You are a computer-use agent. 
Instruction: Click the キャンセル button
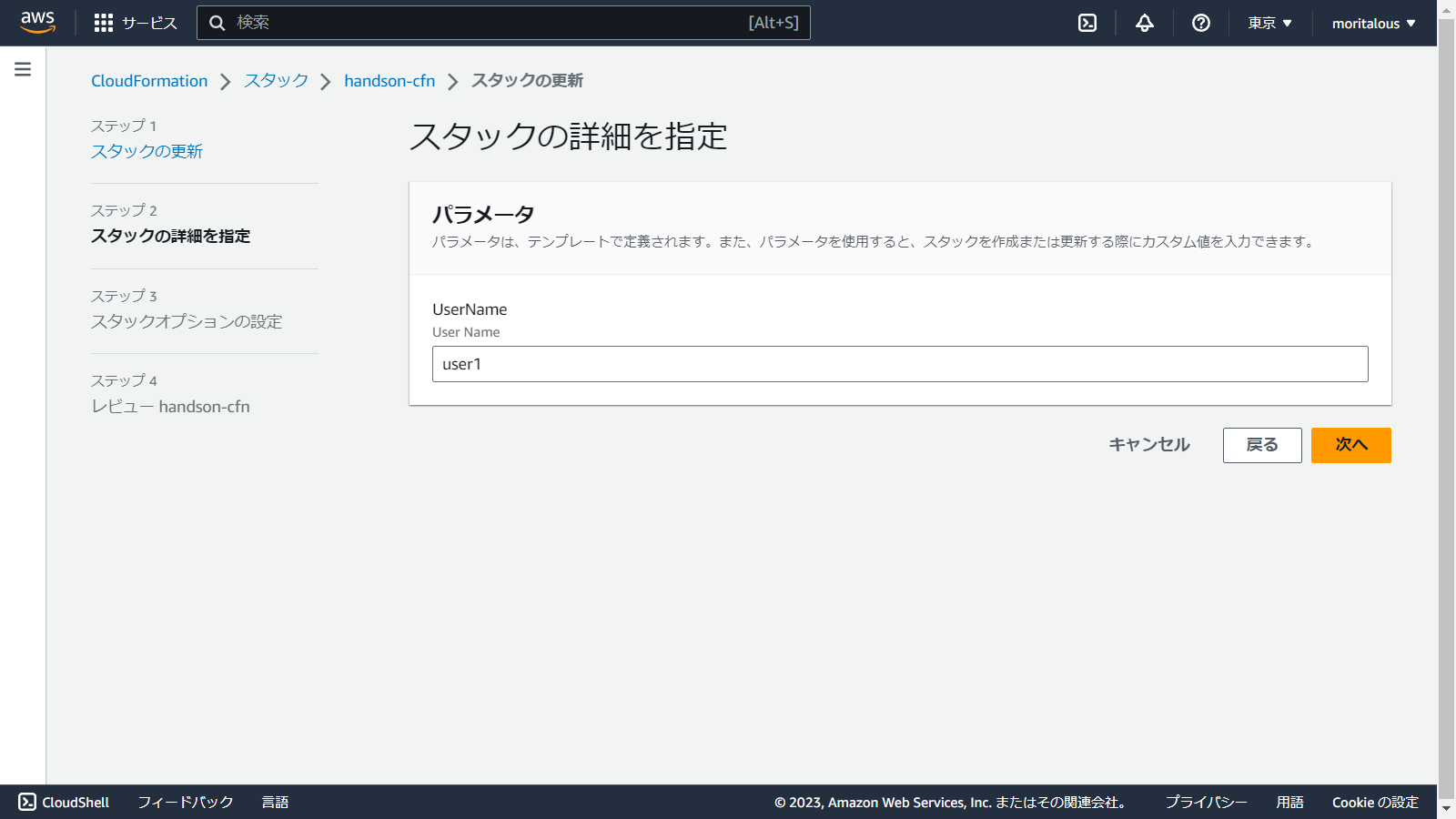click(x=1148, y=445)
